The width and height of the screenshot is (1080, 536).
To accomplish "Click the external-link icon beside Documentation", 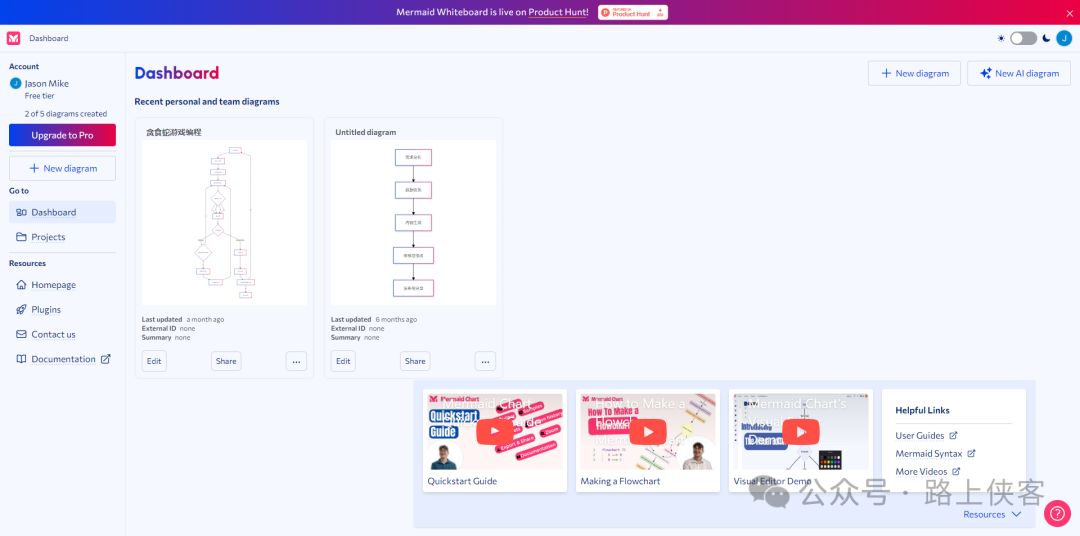I will click(105, 359).
